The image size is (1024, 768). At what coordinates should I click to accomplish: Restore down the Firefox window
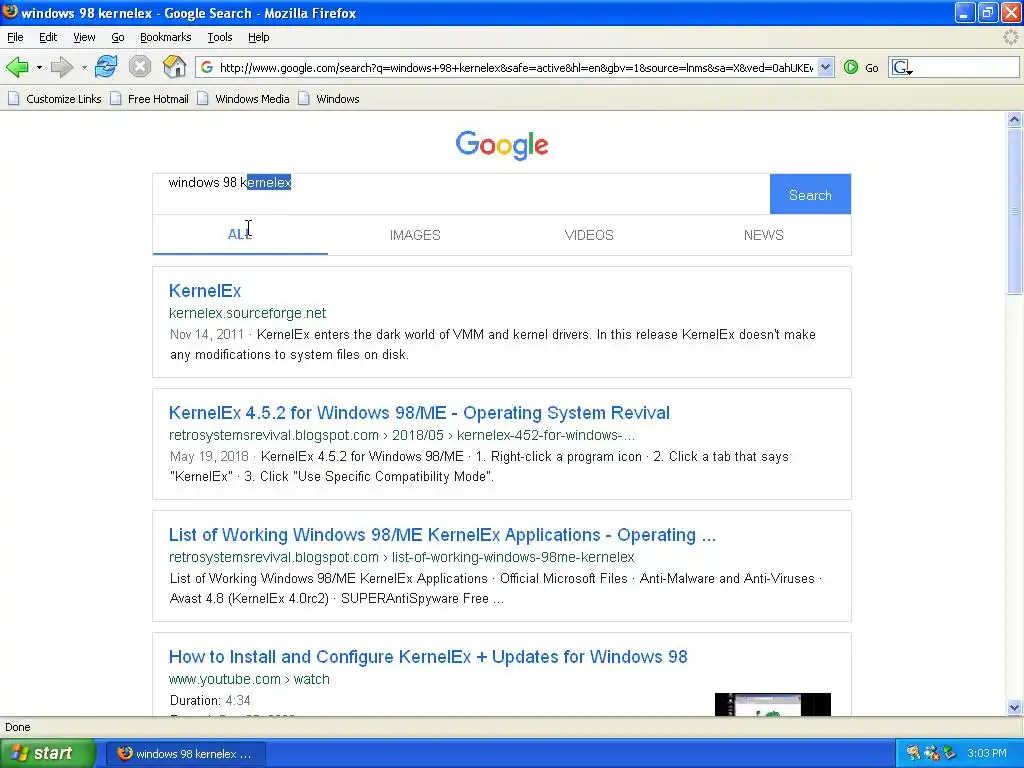coord(987,12)
